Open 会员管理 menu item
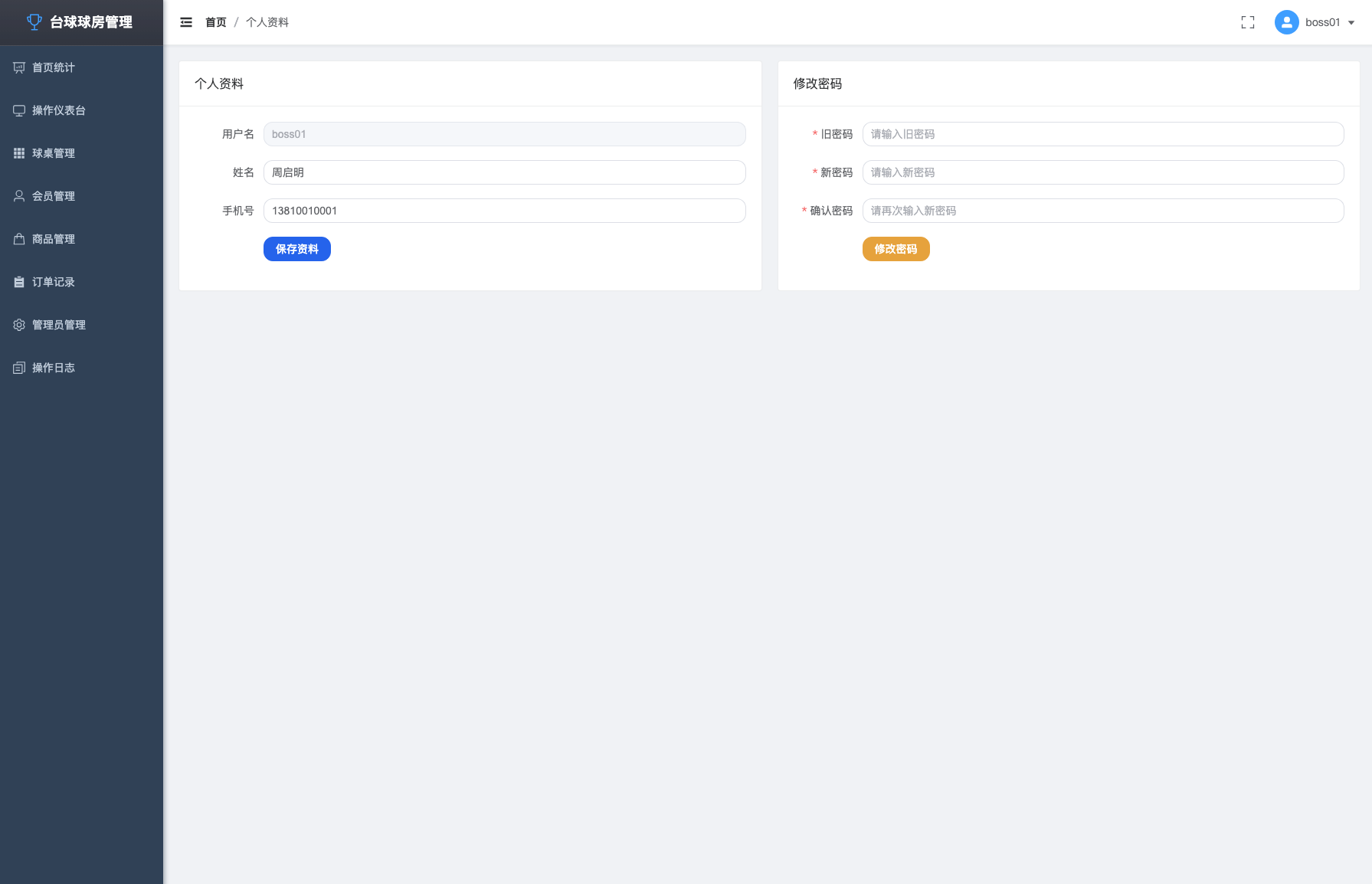 pyautogui.click(x=81, y=196)
